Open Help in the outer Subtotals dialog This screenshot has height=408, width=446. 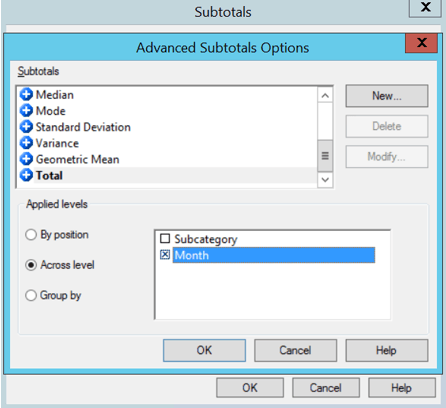(x=402, y=388)
